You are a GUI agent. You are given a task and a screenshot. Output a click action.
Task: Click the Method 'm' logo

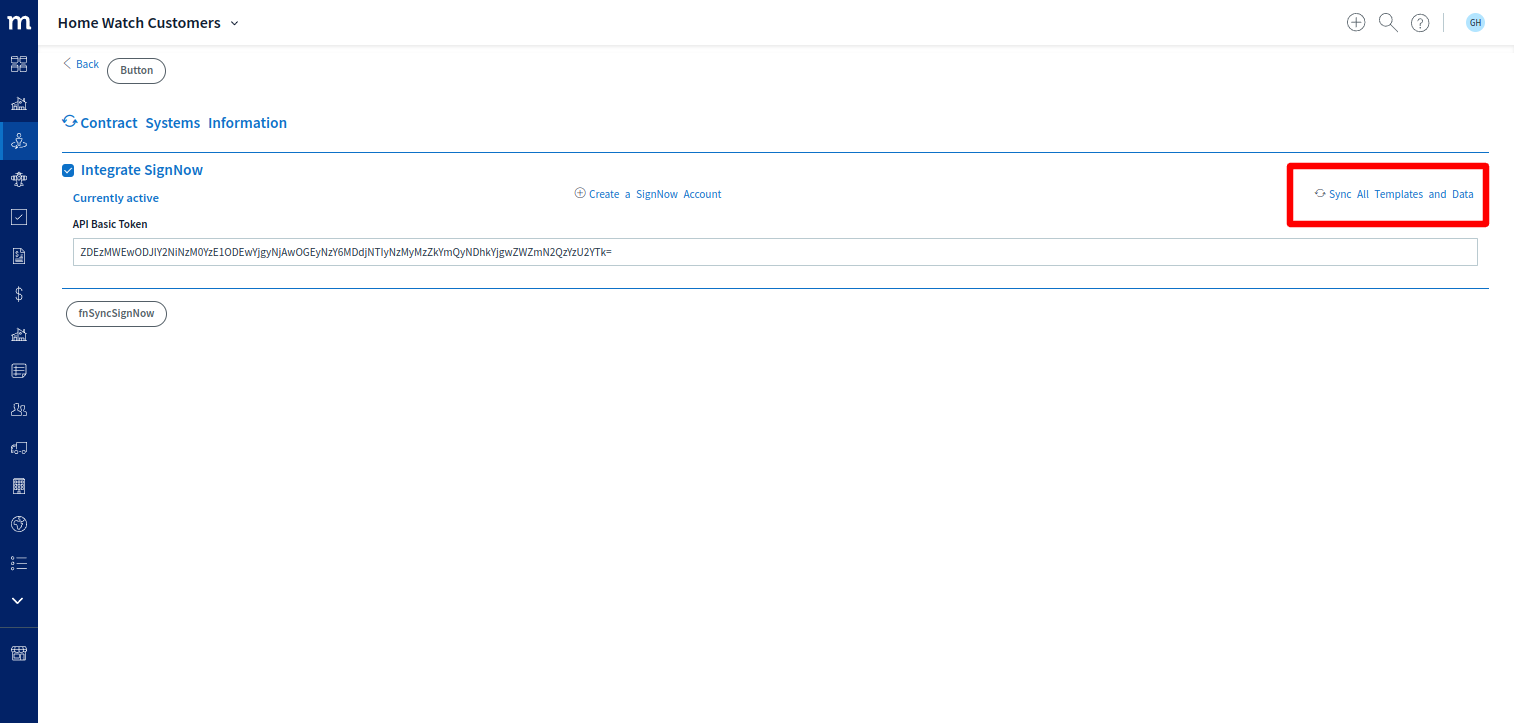[x=18, y=22]
